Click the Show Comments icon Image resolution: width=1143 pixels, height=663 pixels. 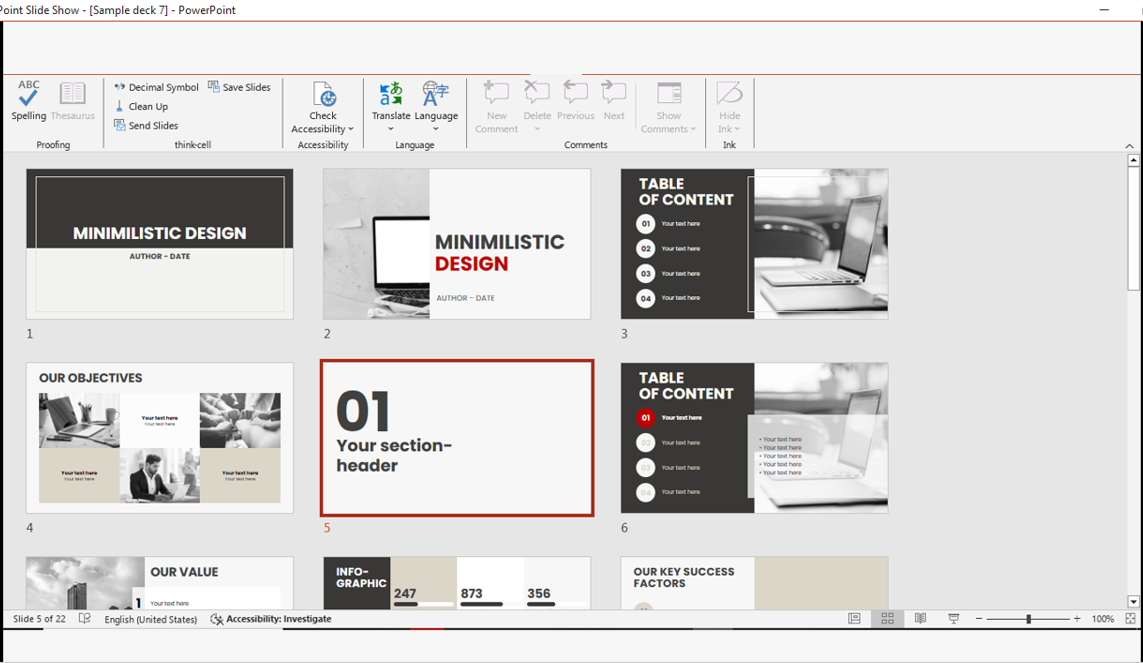[668, 94]
